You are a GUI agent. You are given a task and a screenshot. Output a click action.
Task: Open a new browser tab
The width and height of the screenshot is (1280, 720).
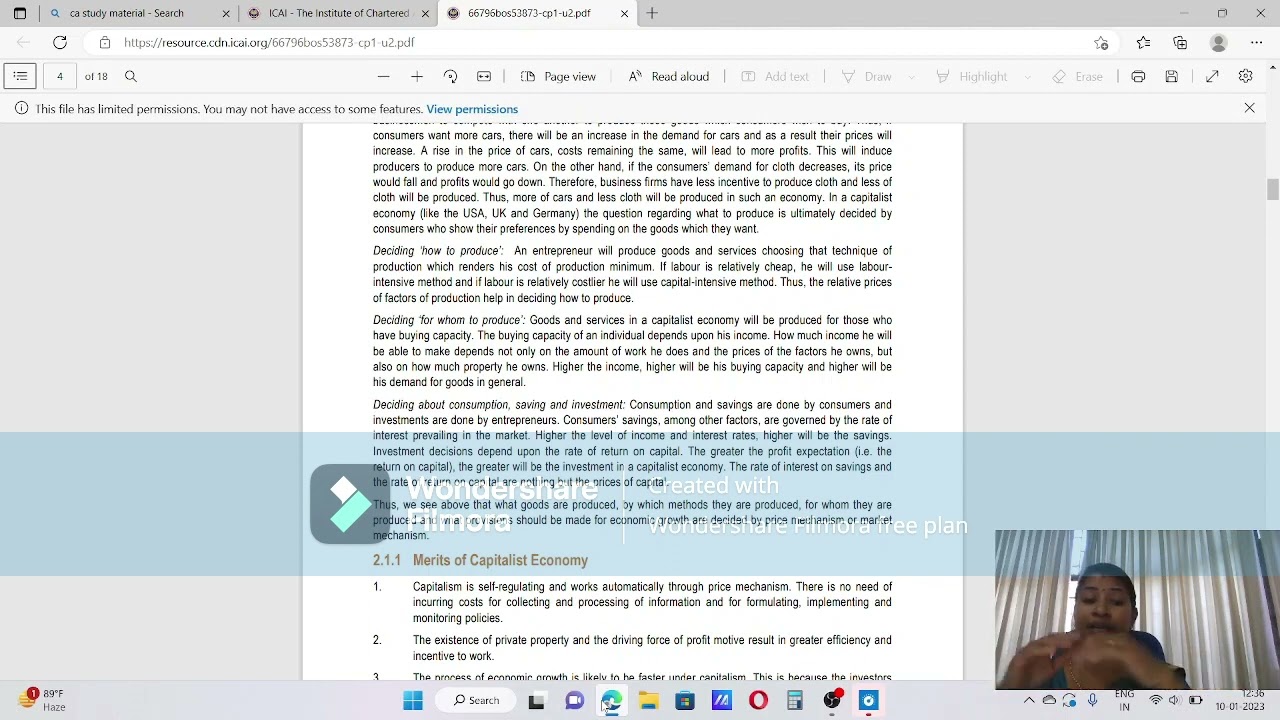click(652, 13)
